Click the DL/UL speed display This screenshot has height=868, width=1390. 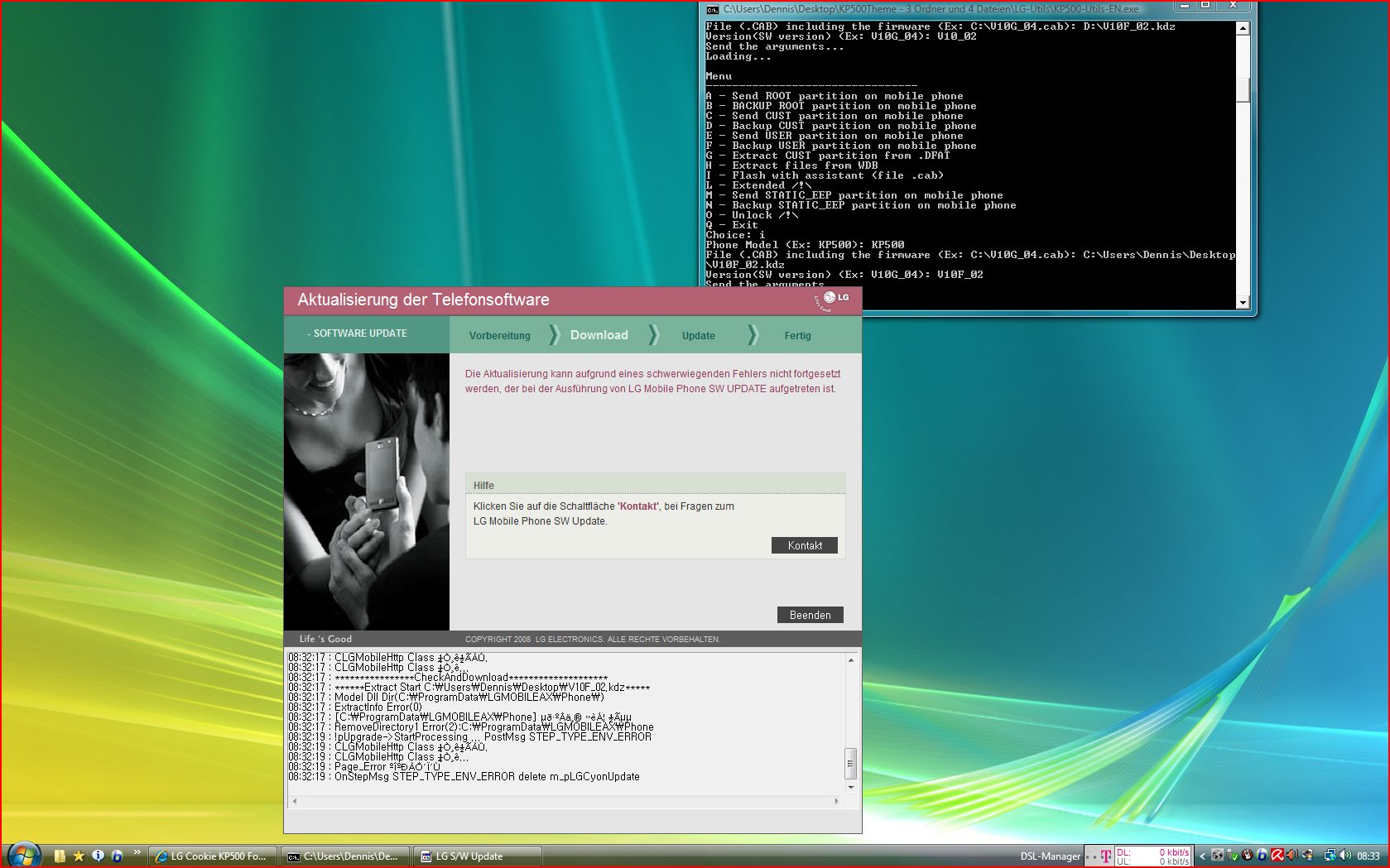1152,856
